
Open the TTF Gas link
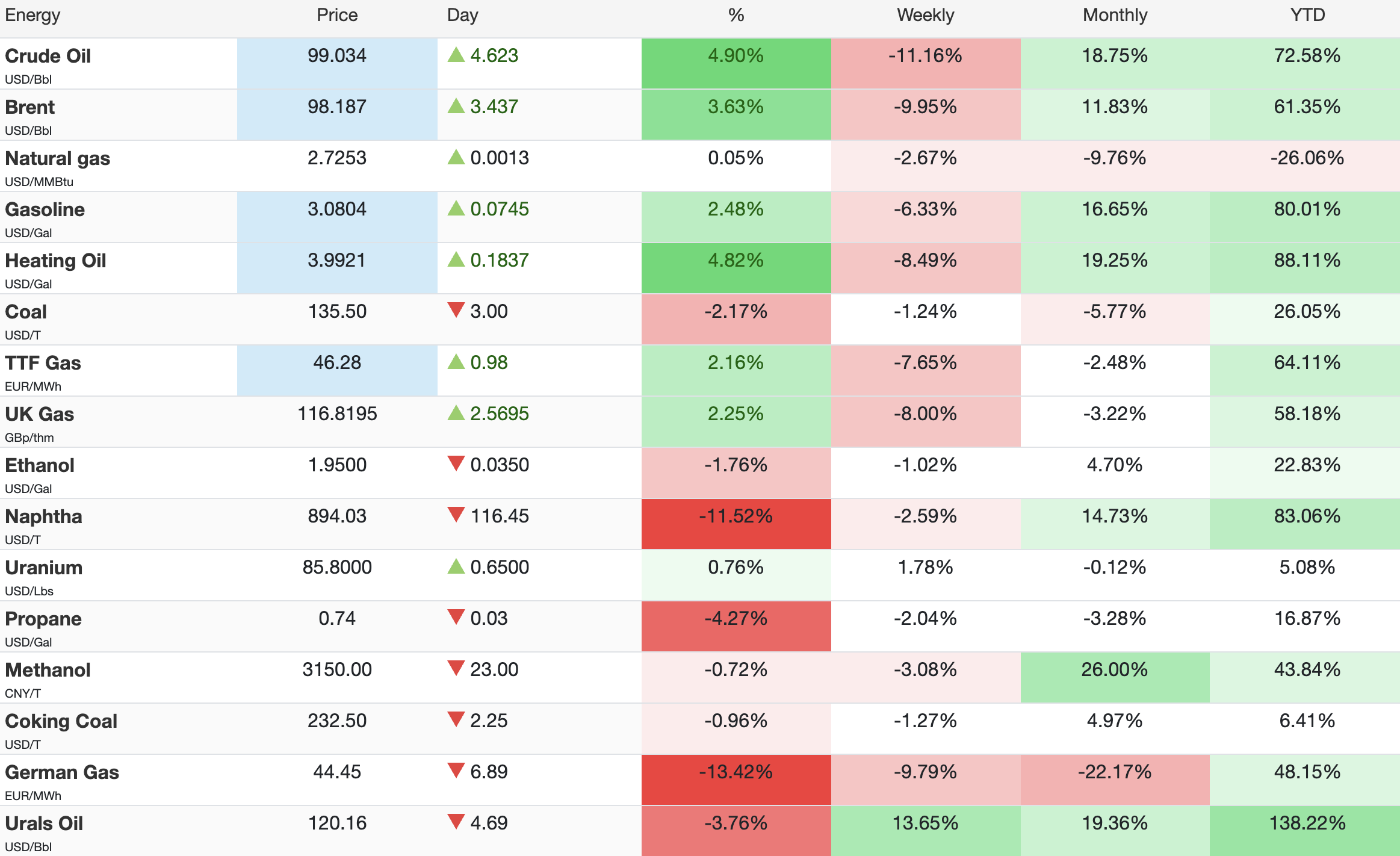pyautogui.click(x=43, y=363)
